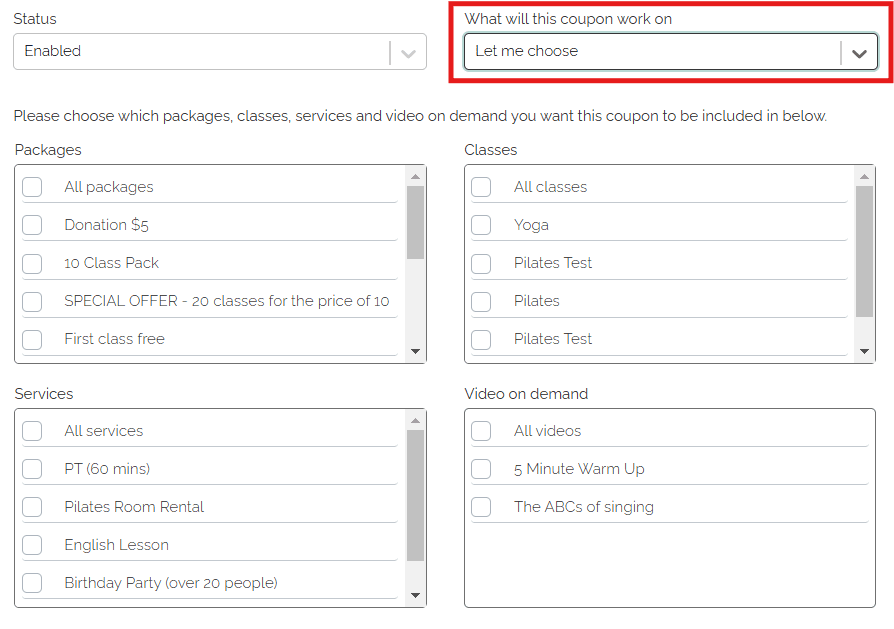
Task: Check the All packages checkbox
Action: coord(33,187)
